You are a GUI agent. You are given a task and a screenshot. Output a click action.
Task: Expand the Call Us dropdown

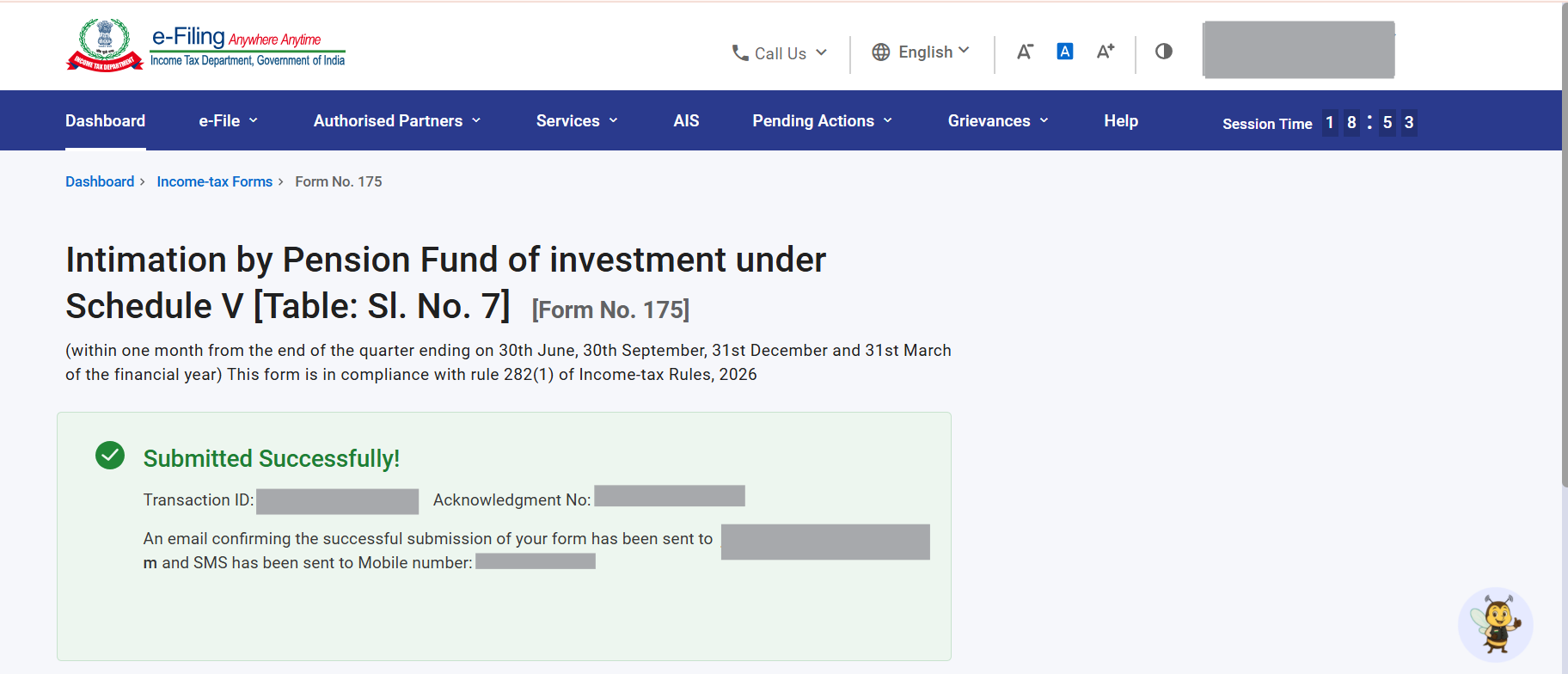click(x=779, y=53)
